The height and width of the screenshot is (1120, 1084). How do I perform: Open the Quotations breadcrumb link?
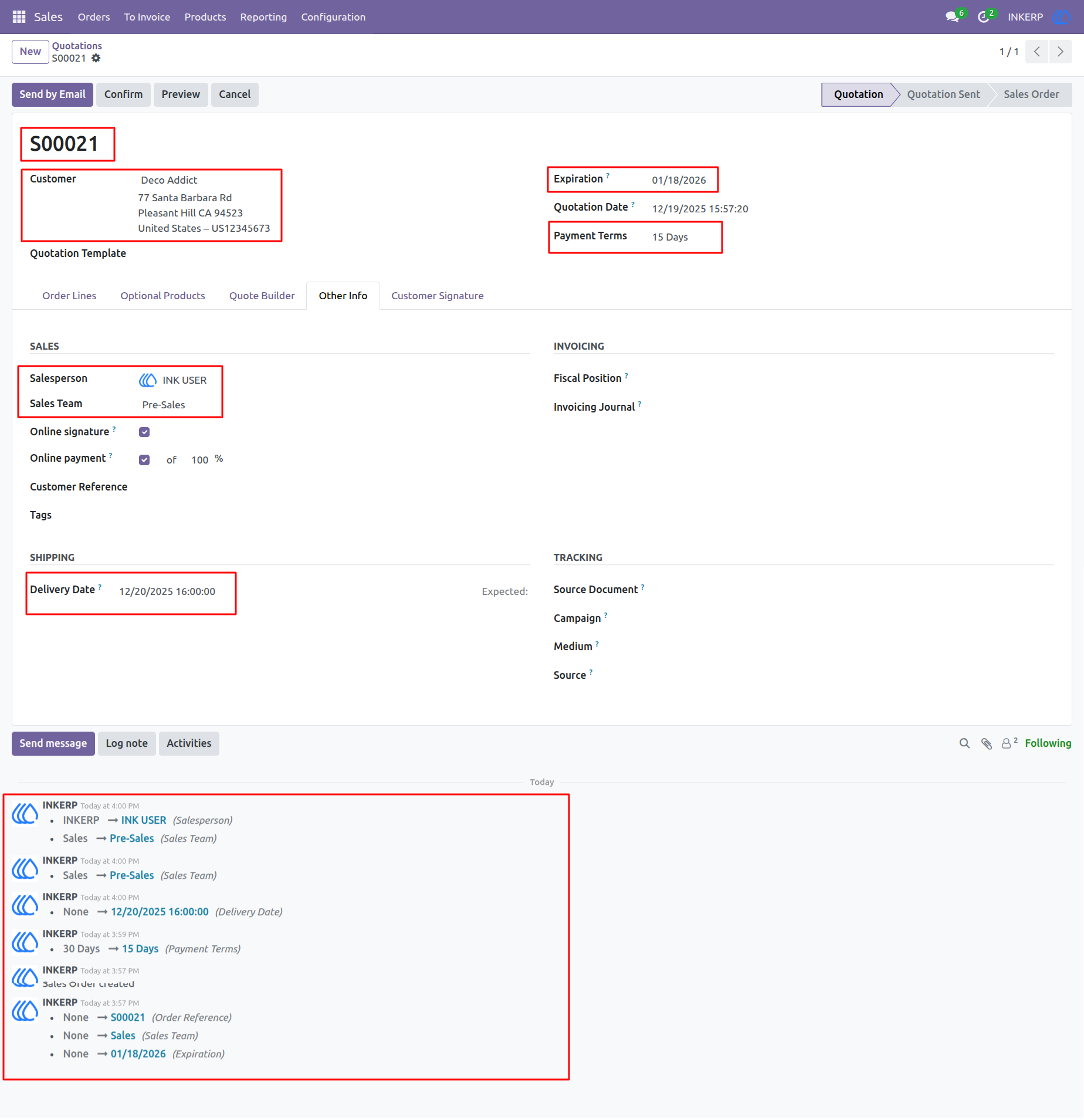pos(77,46)
